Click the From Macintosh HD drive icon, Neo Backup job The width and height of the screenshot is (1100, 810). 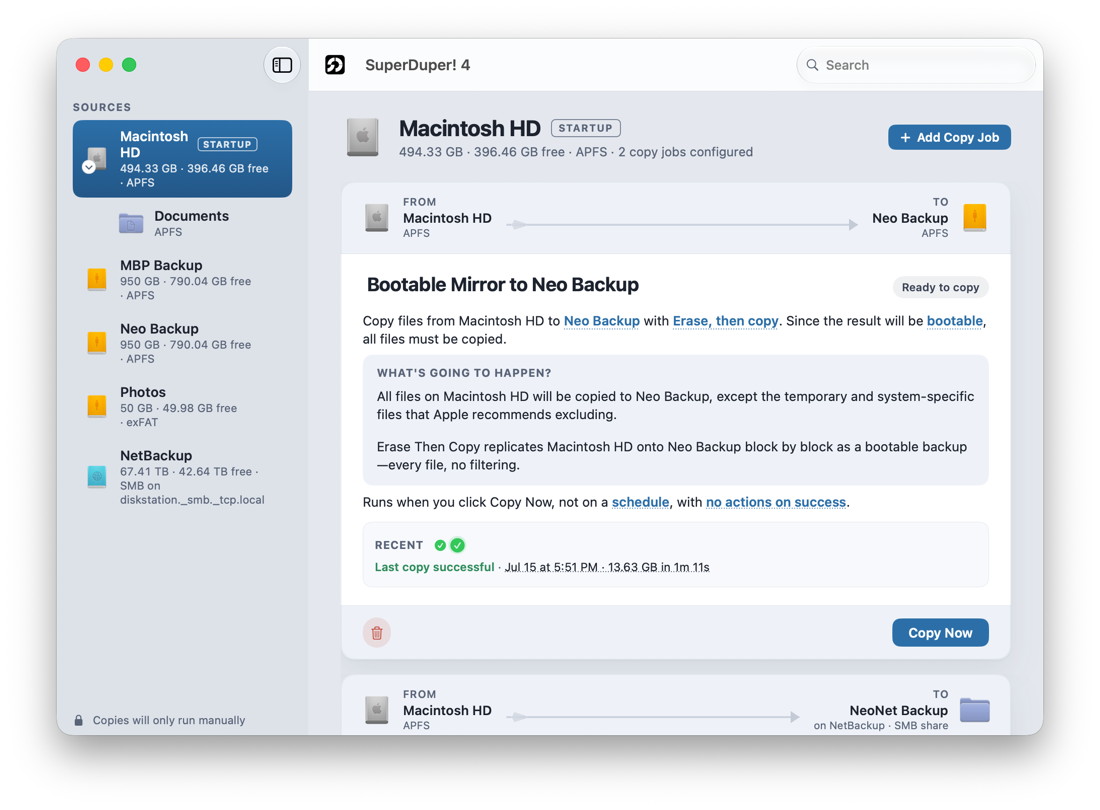(x=377, y=218)
